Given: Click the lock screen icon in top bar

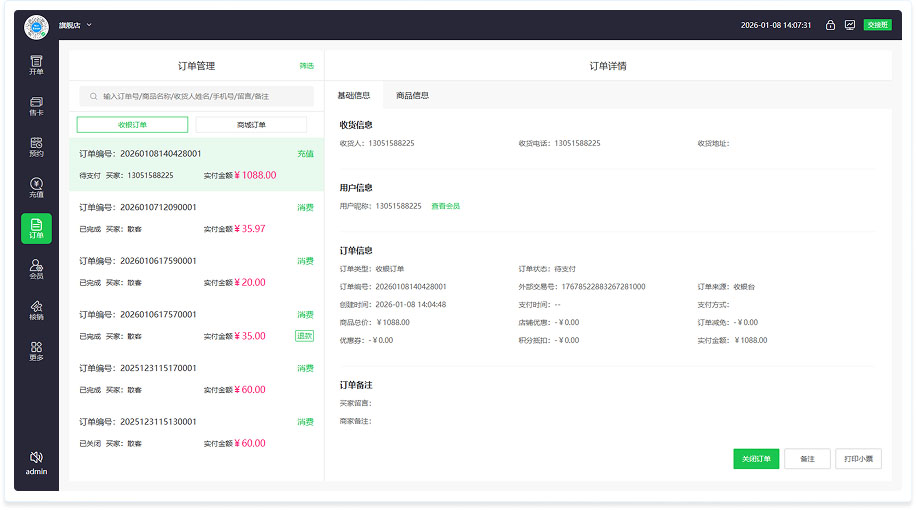Looking at the screenshot, I should pyautogui.click(x=830, y=25).
